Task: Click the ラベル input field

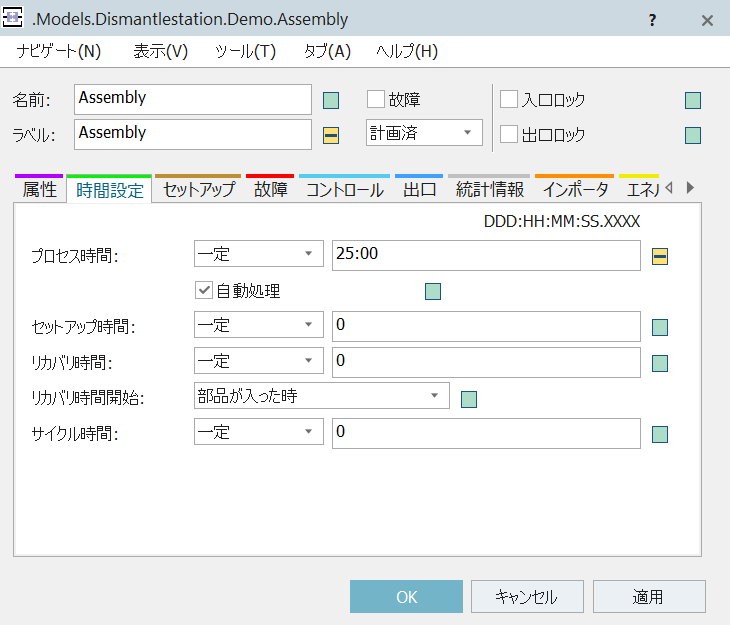Action: [x=193, y=134]
